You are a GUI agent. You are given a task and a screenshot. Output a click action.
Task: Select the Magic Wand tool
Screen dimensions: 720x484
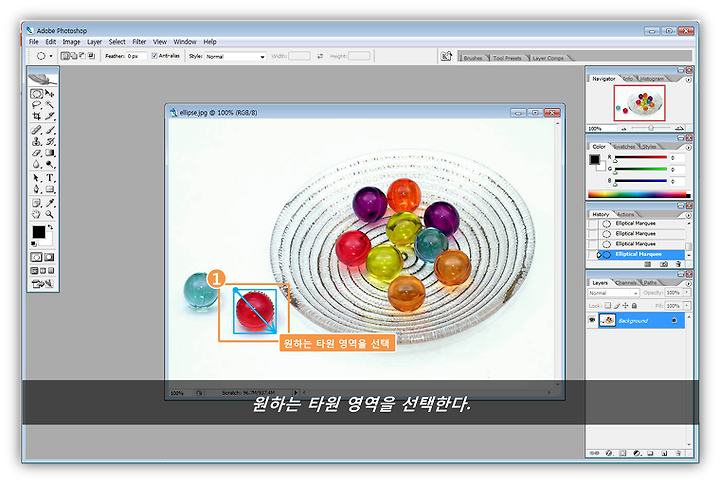pyautogui.click(x=50, y=105)
